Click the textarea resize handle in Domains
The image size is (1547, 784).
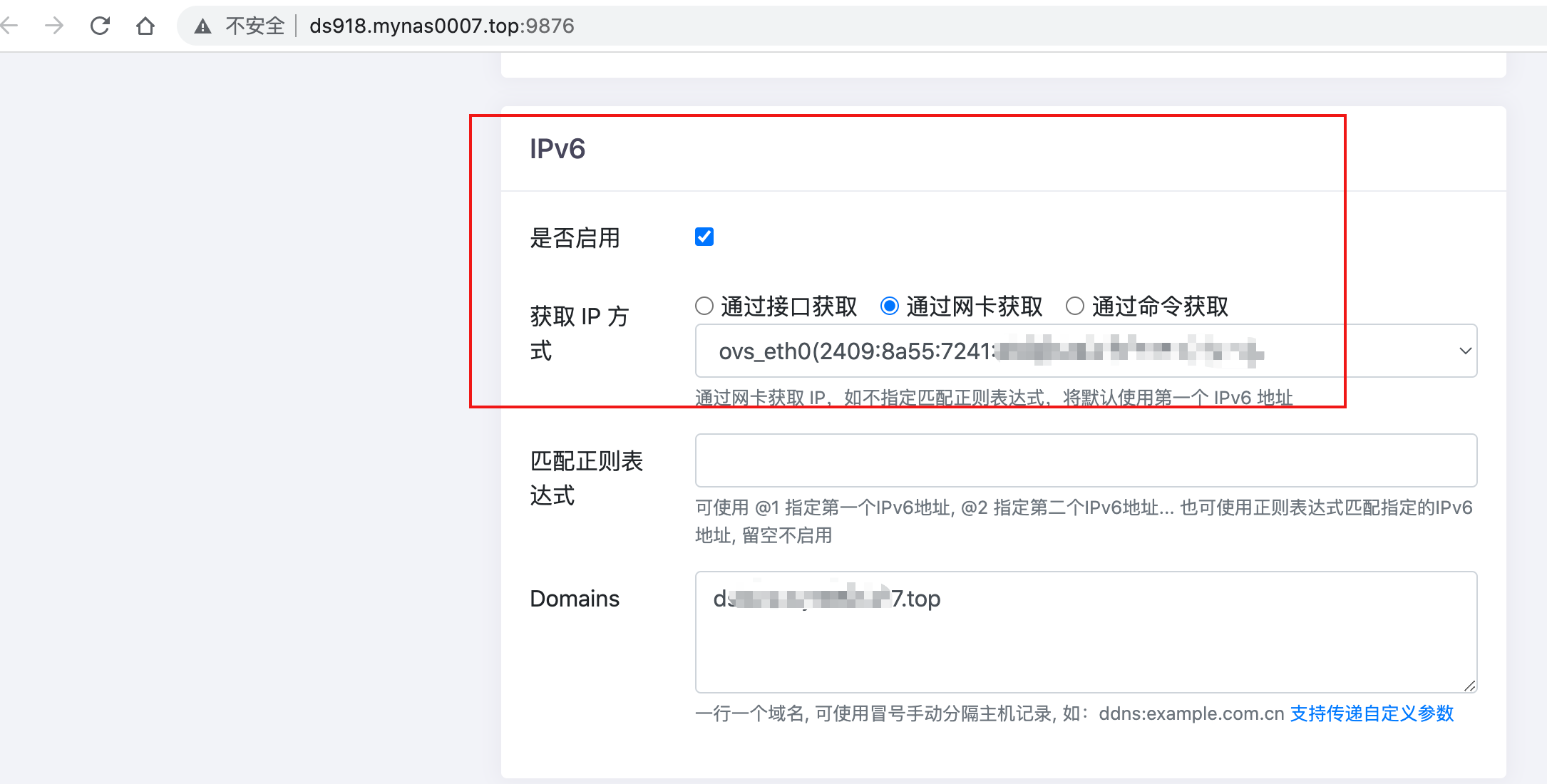[1469, 686]
